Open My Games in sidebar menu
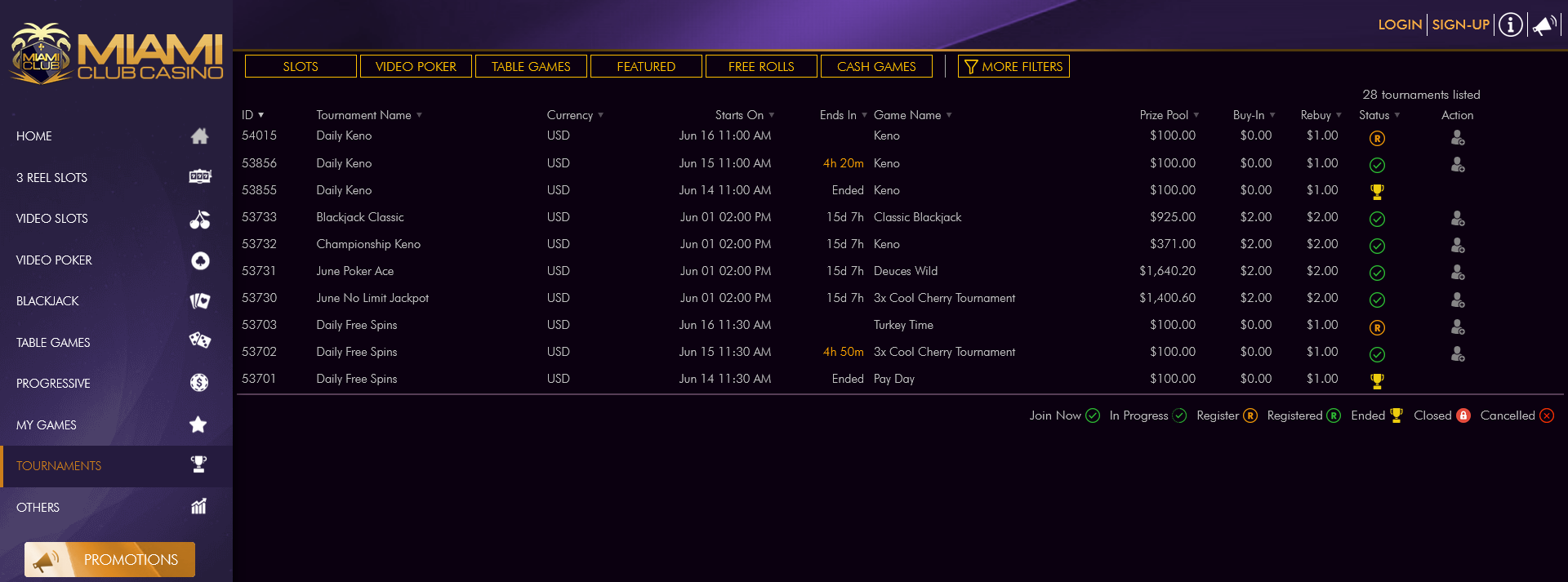Viewport: 1568px width, 582px height. click(116, 425)
